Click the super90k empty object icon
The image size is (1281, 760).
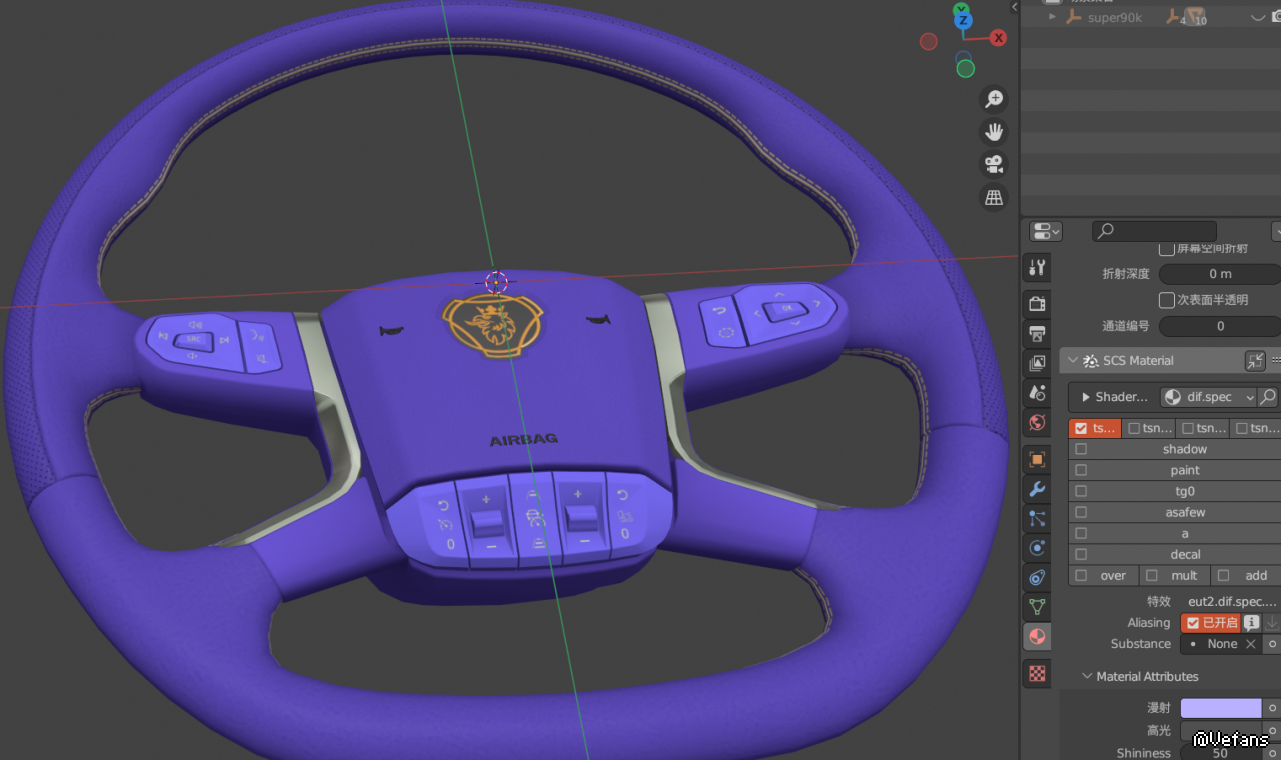click(x=1074, y=17)
